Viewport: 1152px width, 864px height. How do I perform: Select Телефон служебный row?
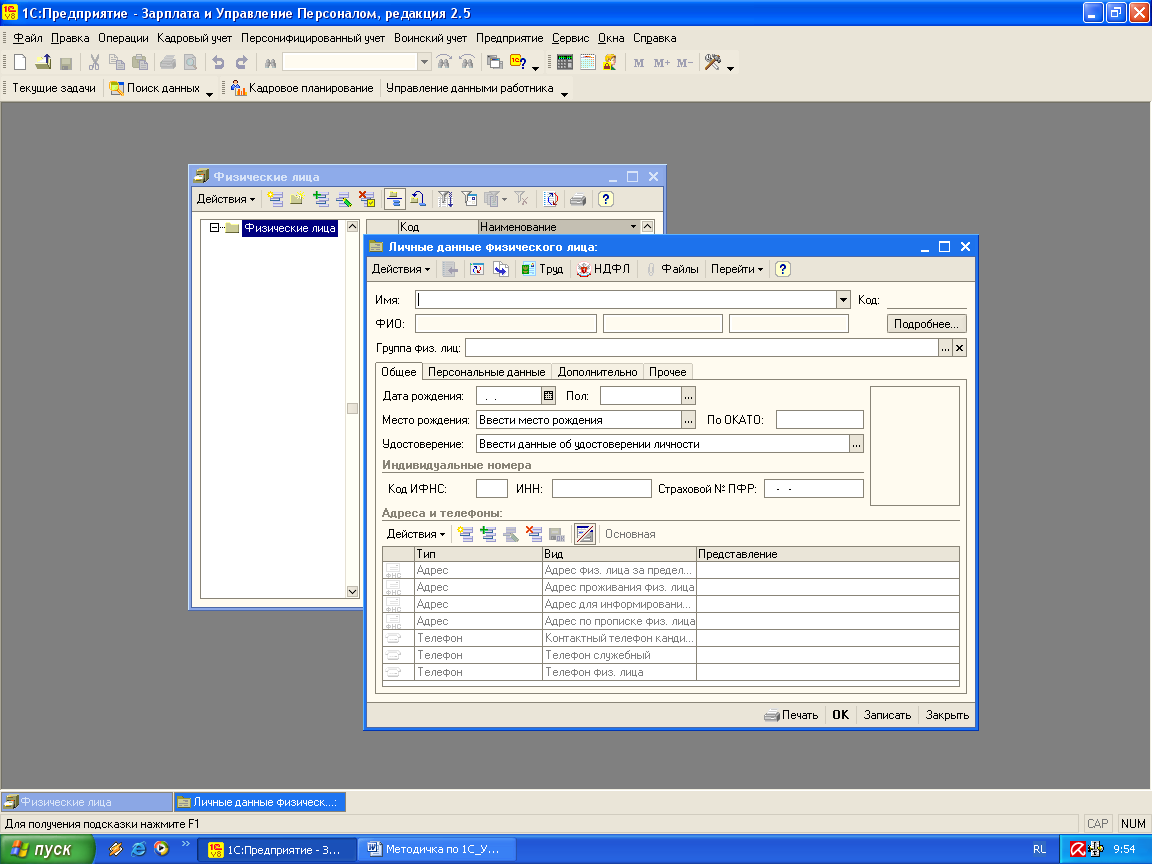(671, 655)
